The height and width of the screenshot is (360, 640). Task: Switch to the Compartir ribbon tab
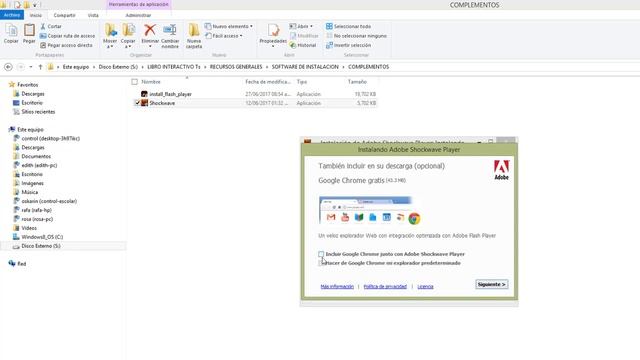[64, 15]
